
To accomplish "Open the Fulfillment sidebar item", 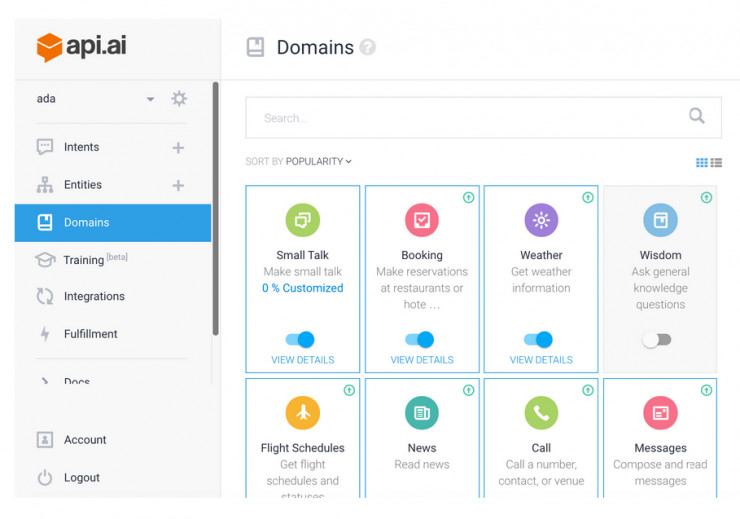I will click(90, 334).
